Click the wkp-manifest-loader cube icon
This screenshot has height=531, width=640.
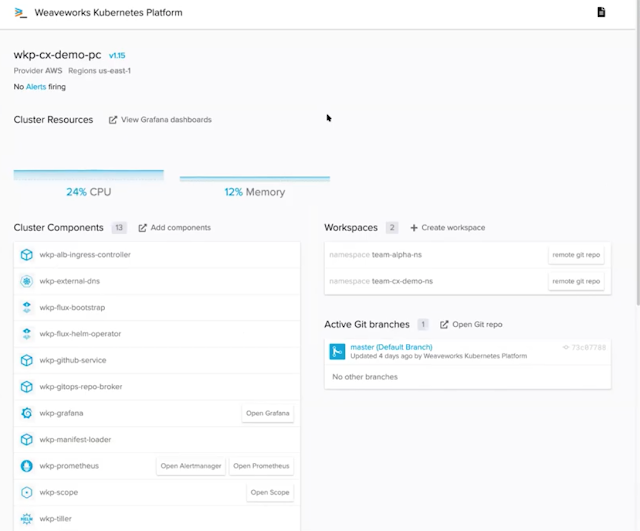(27, 440)
